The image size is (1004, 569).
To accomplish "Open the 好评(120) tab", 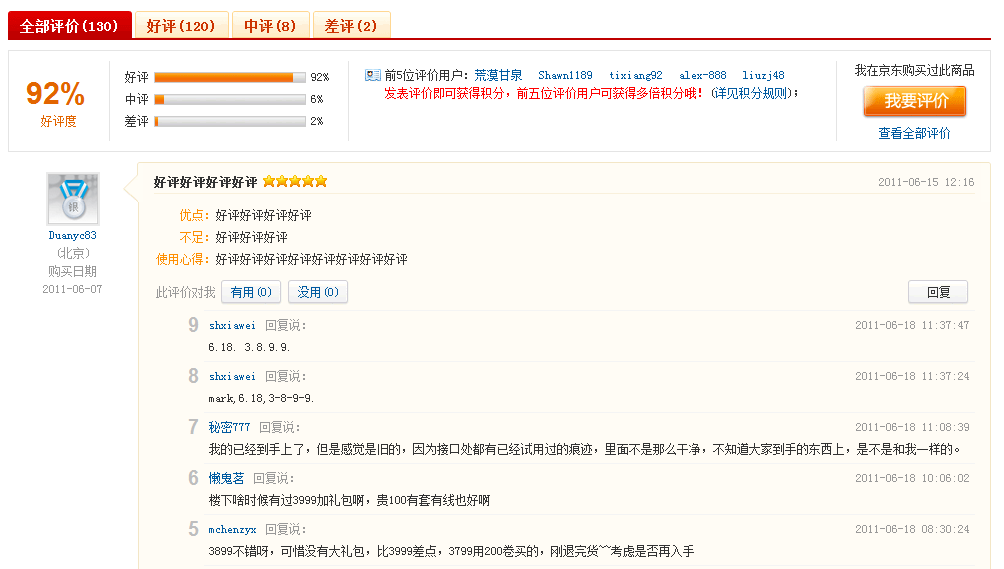I will coord(181,26).
